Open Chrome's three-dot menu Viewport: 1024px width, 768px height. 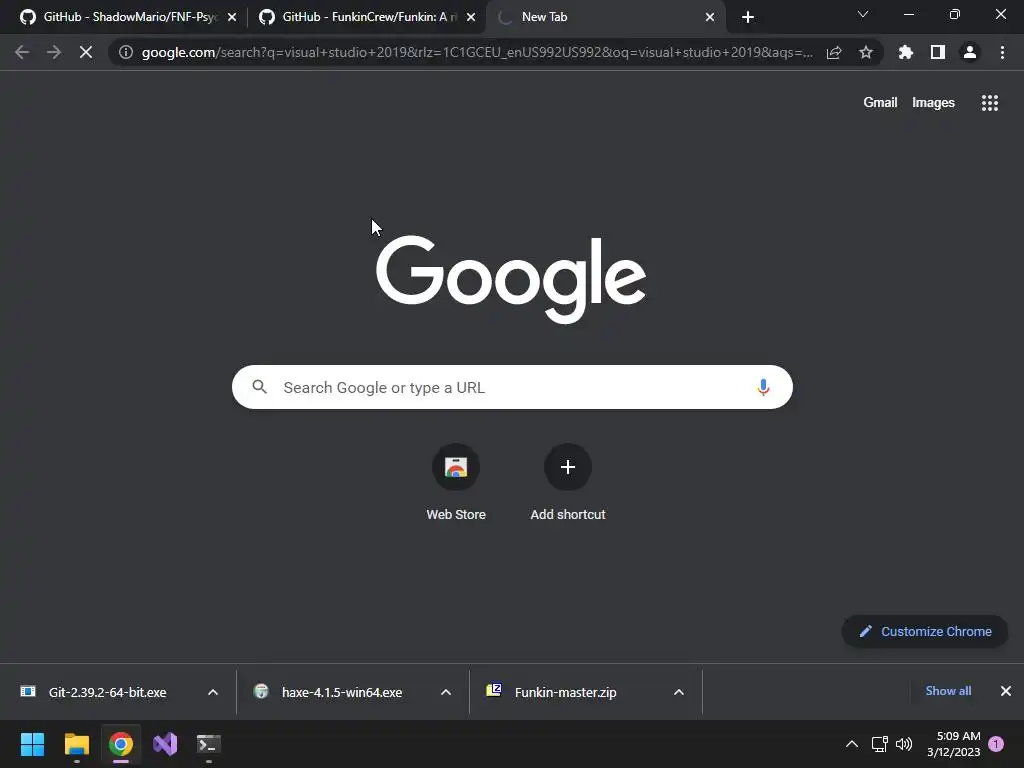(1002, 52)
